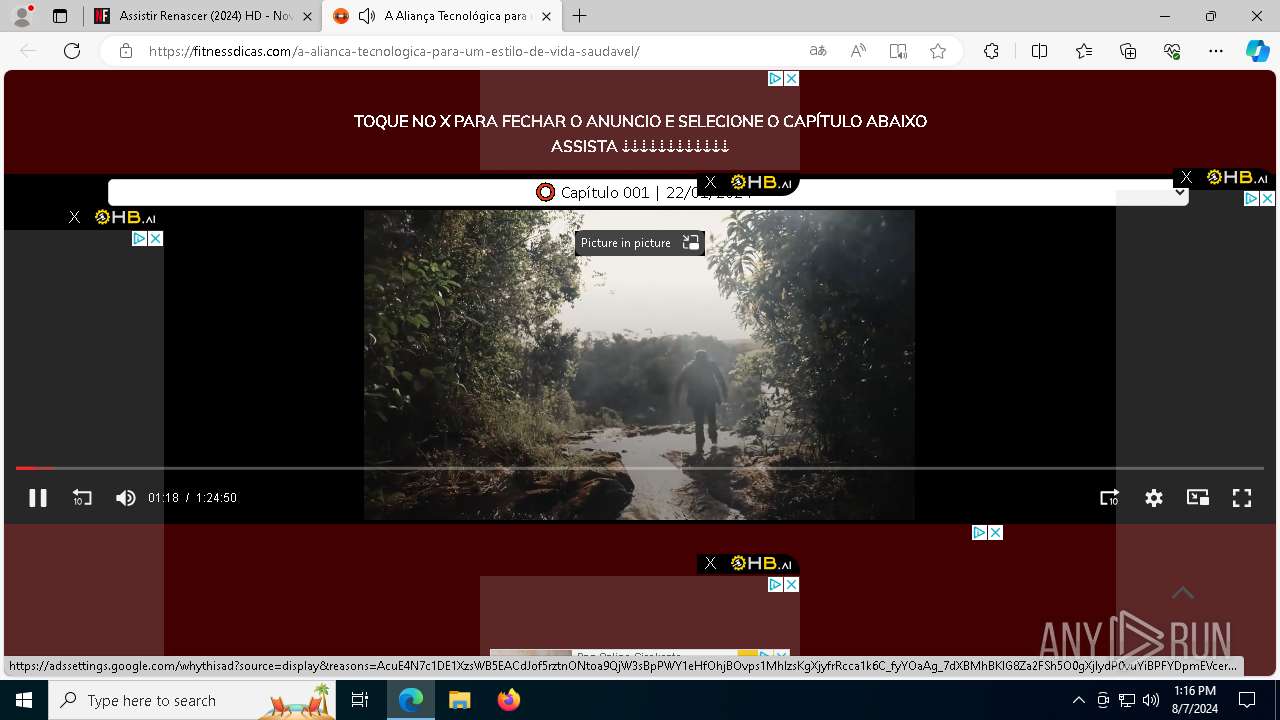
Task: Open the Favorites list
Action: click(1084, 51)
